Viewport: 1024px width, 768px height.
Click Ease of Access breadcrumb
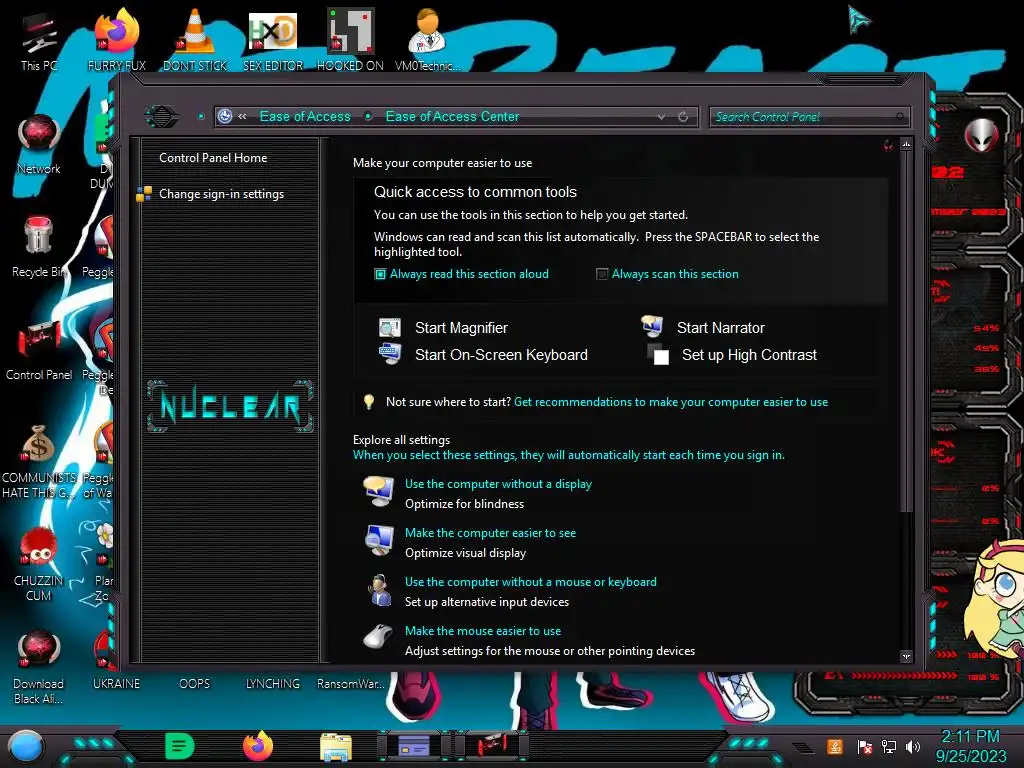[x=305, y=116]
